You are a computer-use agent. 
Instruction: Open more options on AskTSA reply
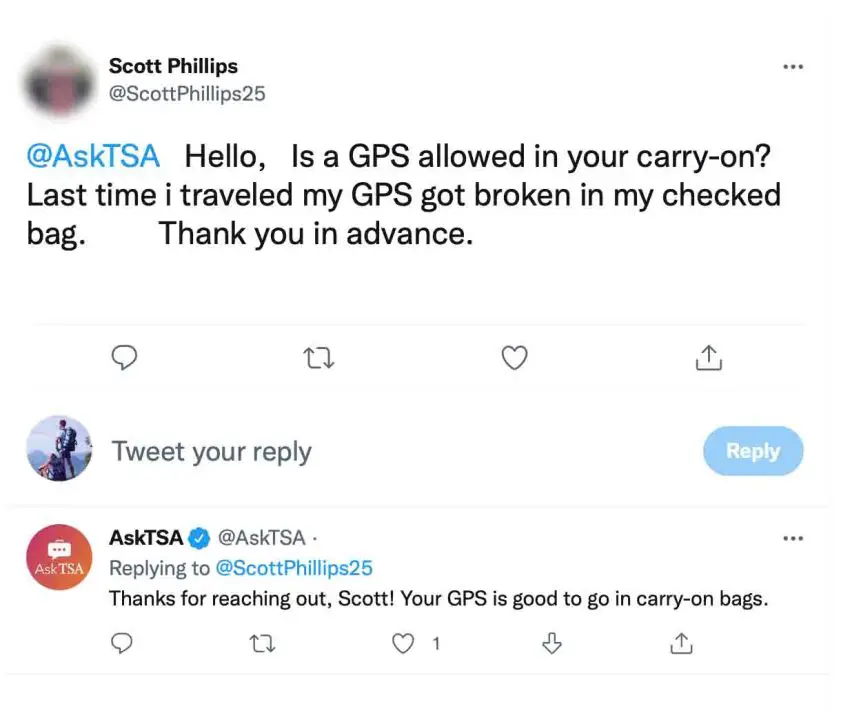click(793, 538)
